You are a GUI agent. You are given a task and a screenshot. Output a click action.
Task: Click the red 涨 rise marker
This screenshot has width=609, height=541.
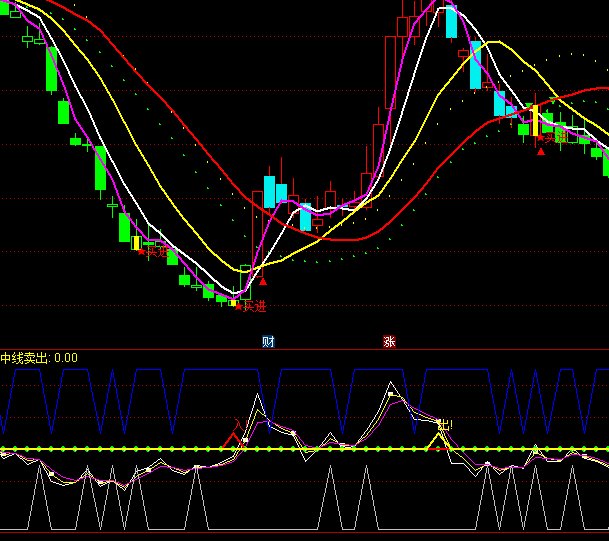389,341
